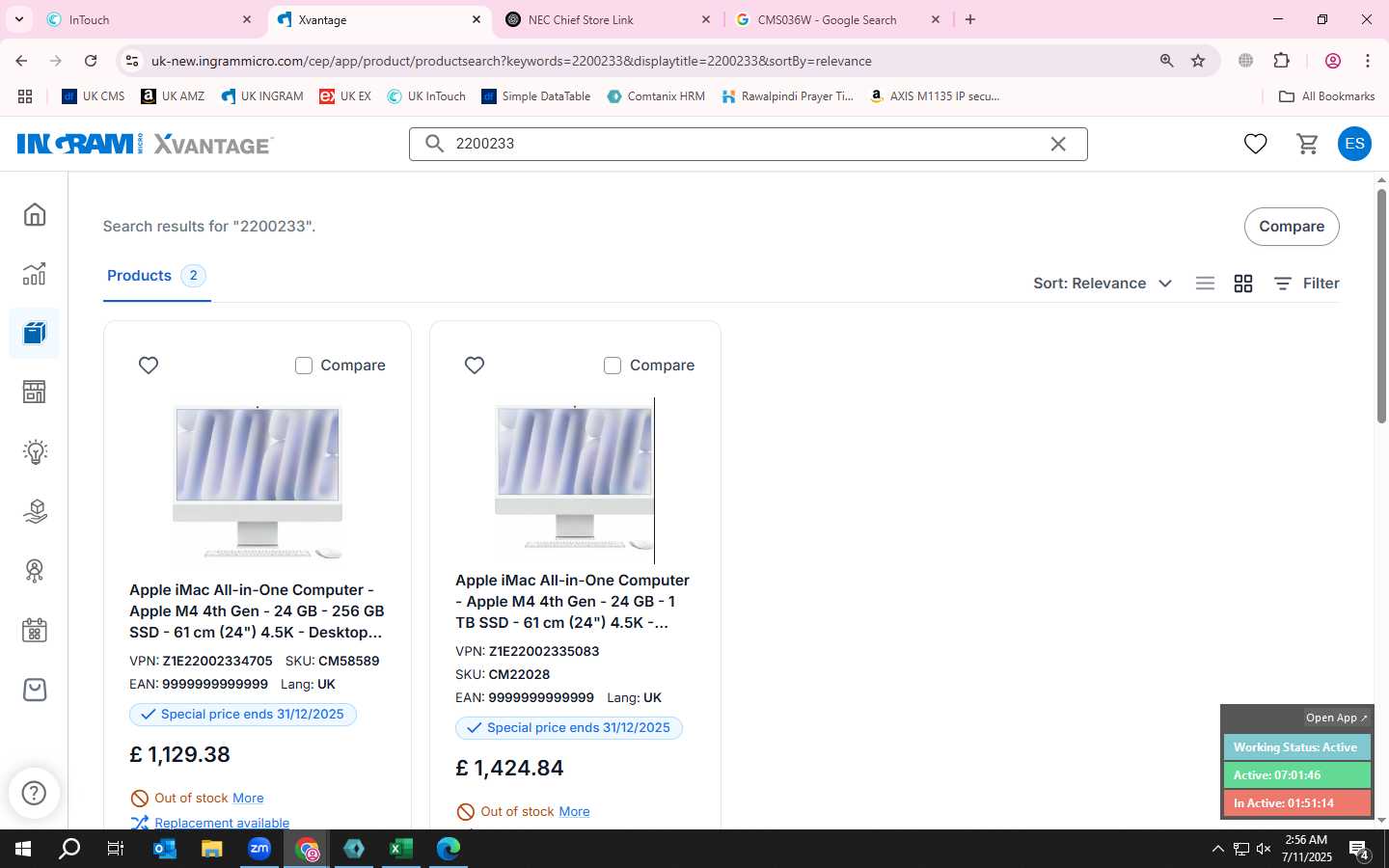This screenshot has width=1389, height=868.
Task: Check Compare for 256 GB iMac
Action: (304, 366)
